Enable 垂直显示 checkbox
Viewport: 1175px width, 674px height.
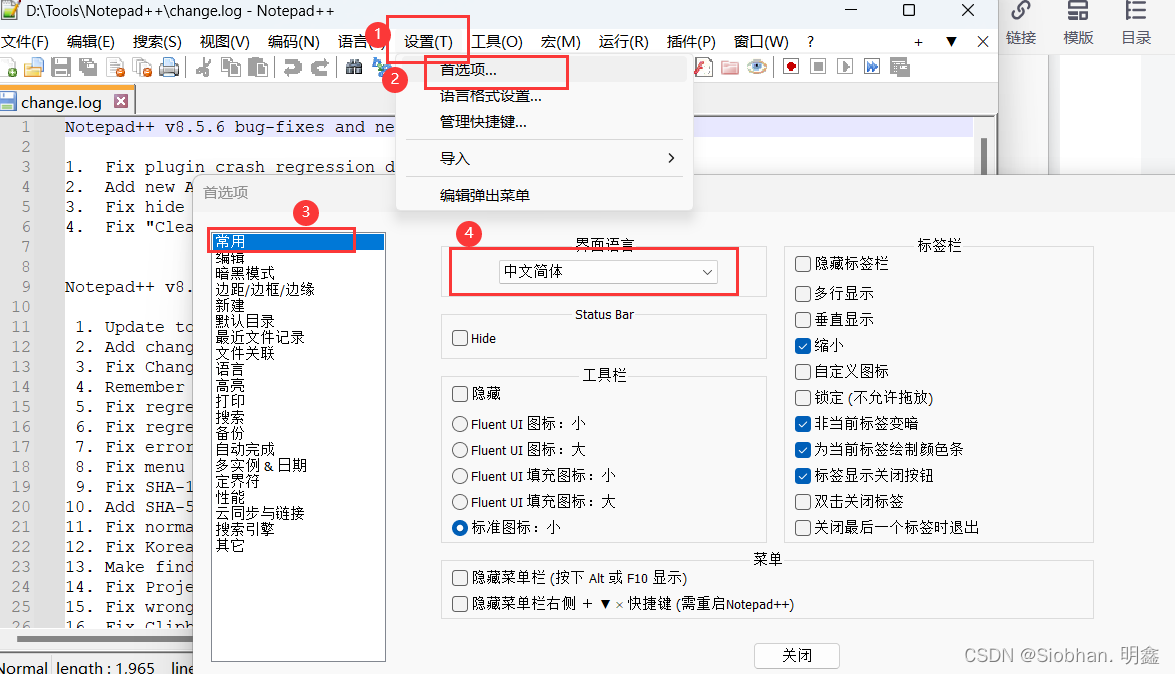click(x=803, y=319)
